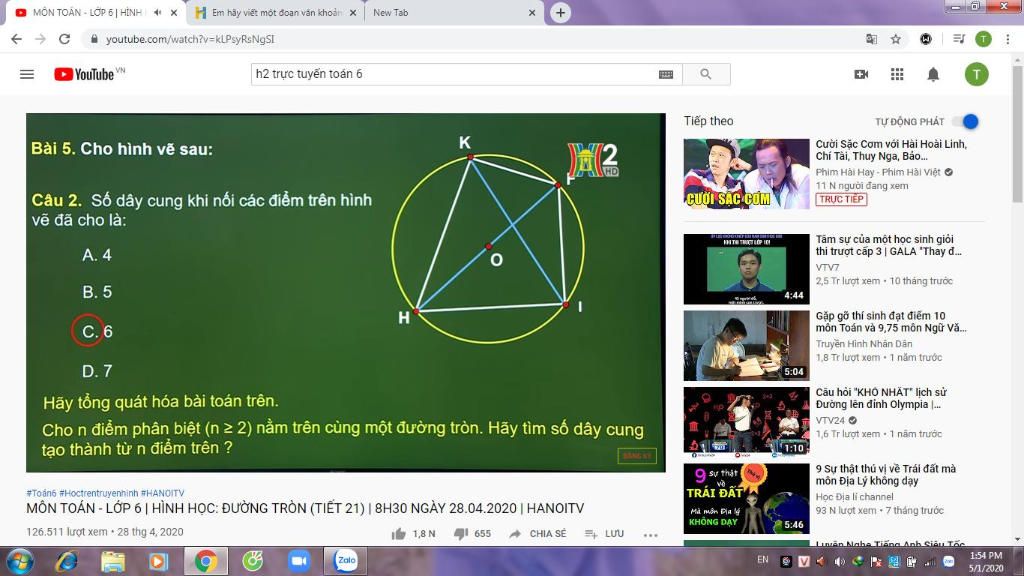Click the hashtag #Hoctrentruyenhinh link
Image resolution: width=1024 pixels, height=576 pixels.
click(x=99, y=493)
